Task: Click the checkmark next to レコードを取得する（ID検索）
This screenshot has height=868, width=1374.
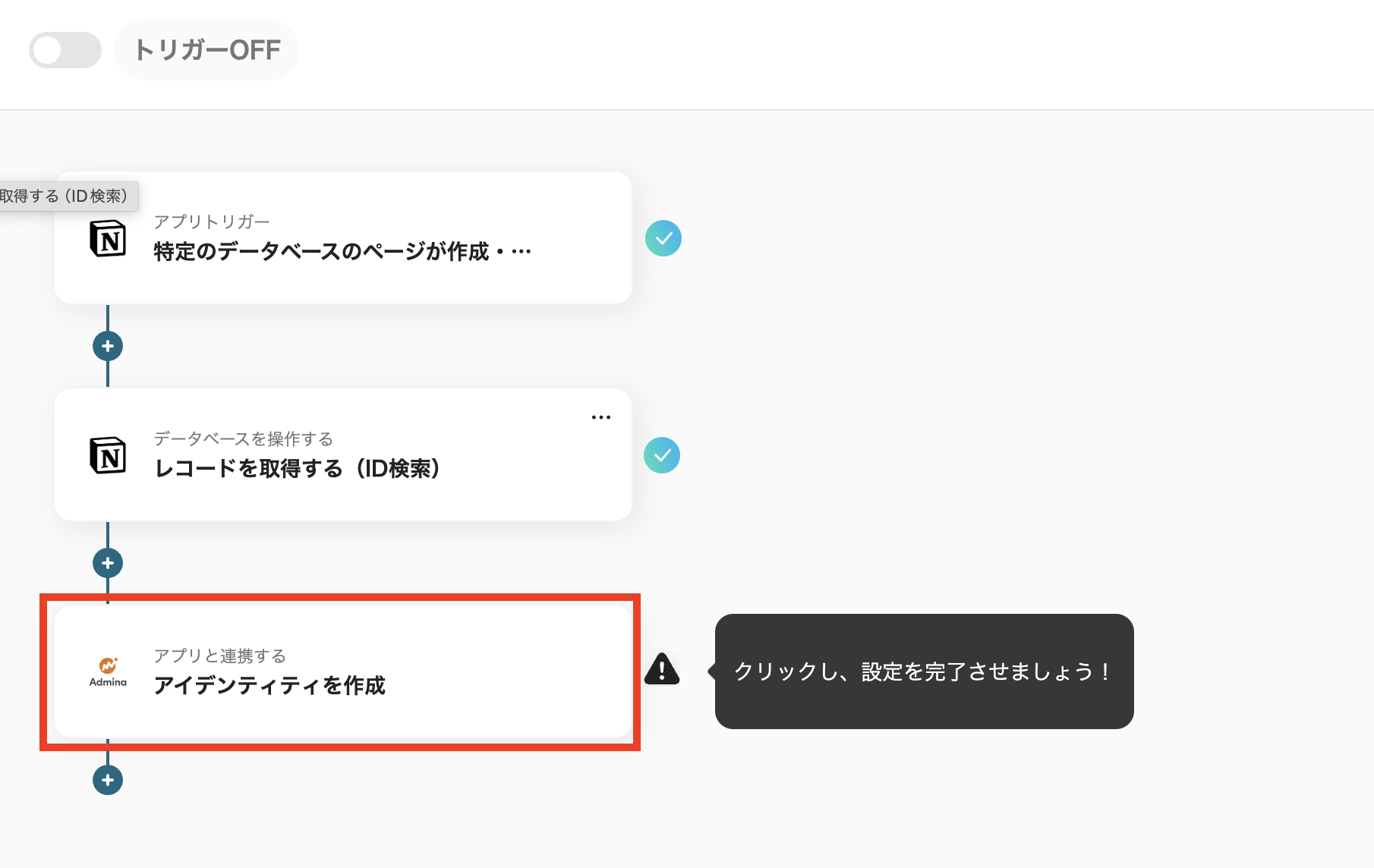Action: pyautogui.click(x=663, y=455)
